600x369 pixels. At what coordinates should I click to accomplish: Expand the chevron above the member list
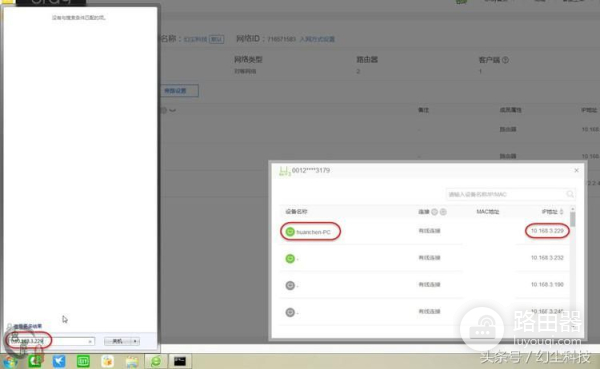click(173, 110)
